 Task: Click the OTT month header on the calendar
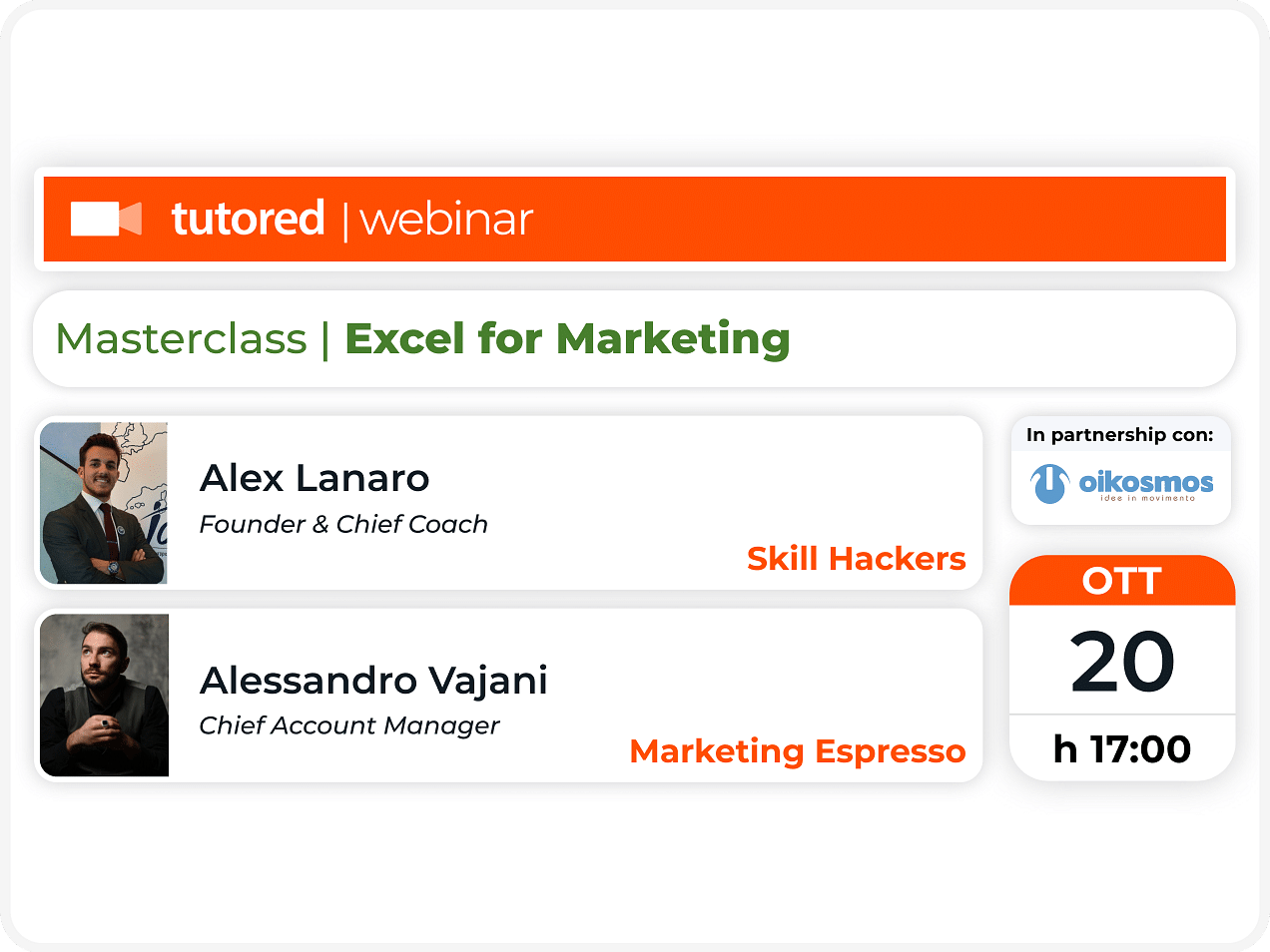[1122, 581]
